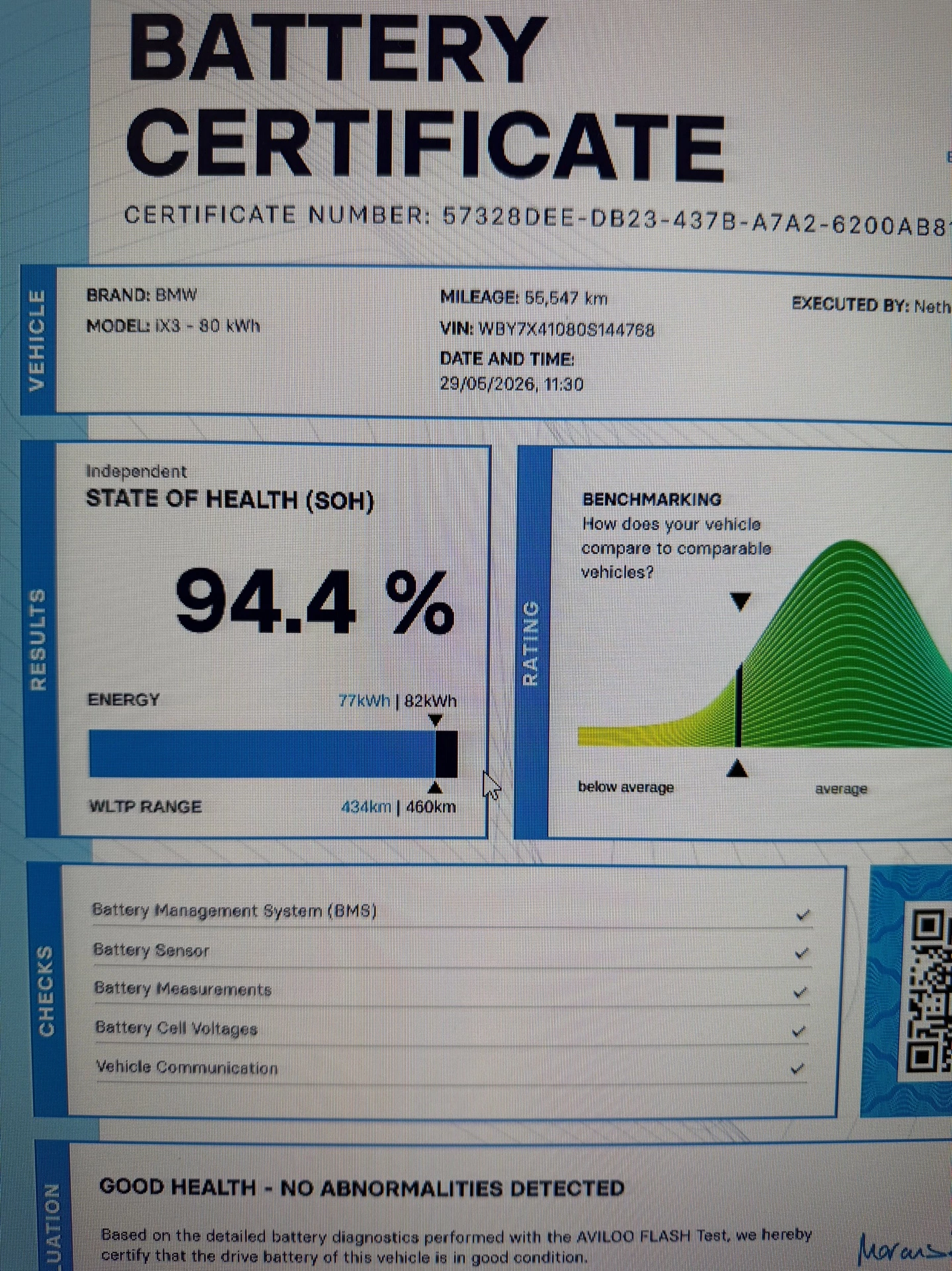Click the blue energy capacity bar
The height and width of the screenshot is (1271, 952).
262,754
